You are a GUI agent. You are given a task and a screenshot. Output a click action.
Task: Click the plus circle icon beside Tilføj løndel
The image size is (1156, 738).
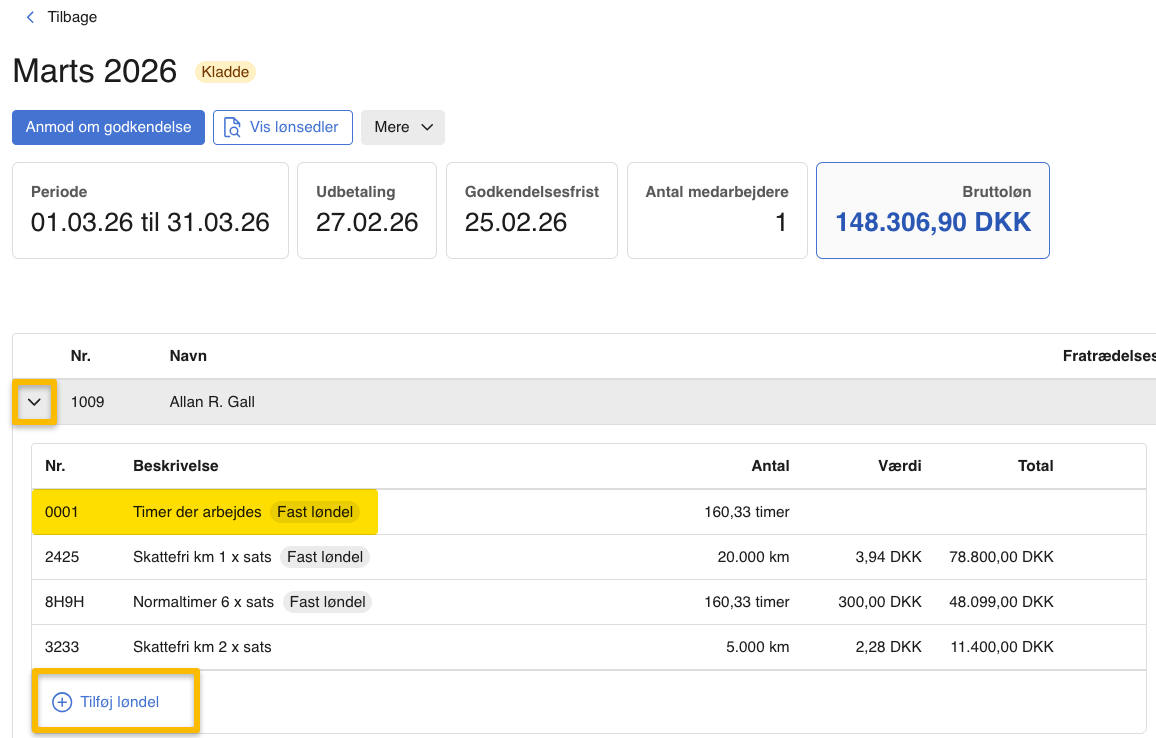coord(62,702)
